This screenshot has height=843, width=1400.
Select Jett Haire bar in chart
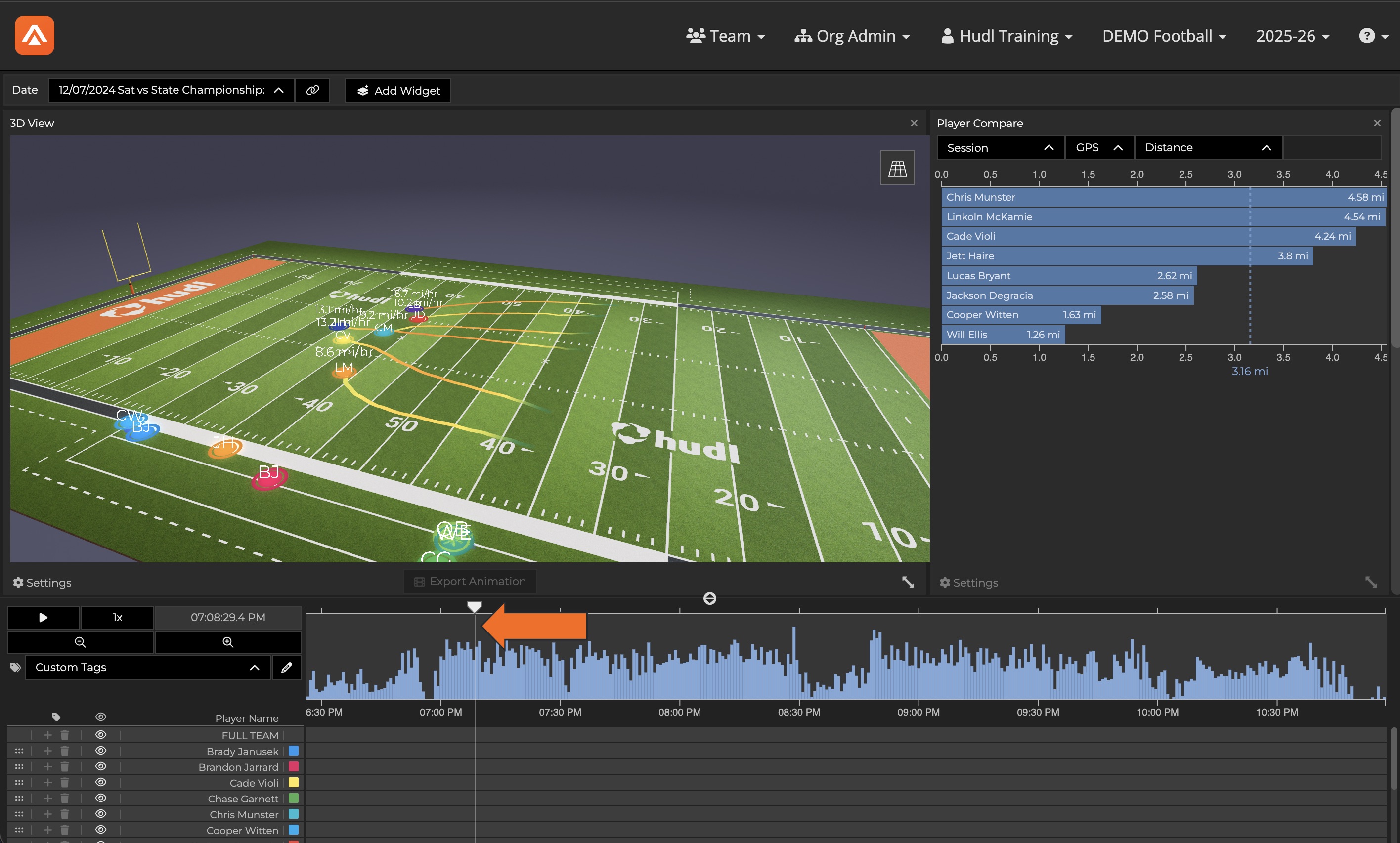click(1127, 255)
